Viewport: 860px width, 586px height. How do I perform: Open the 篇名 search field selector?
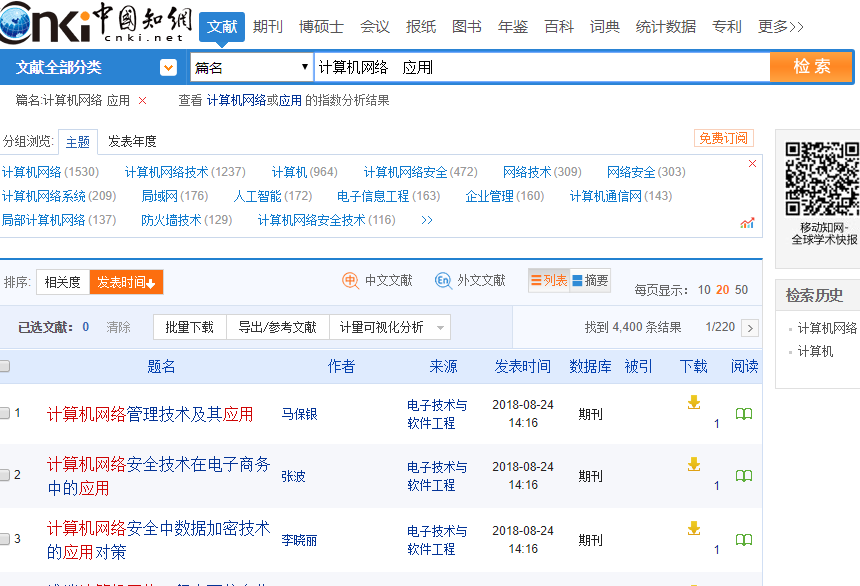(x=252, y=67)
